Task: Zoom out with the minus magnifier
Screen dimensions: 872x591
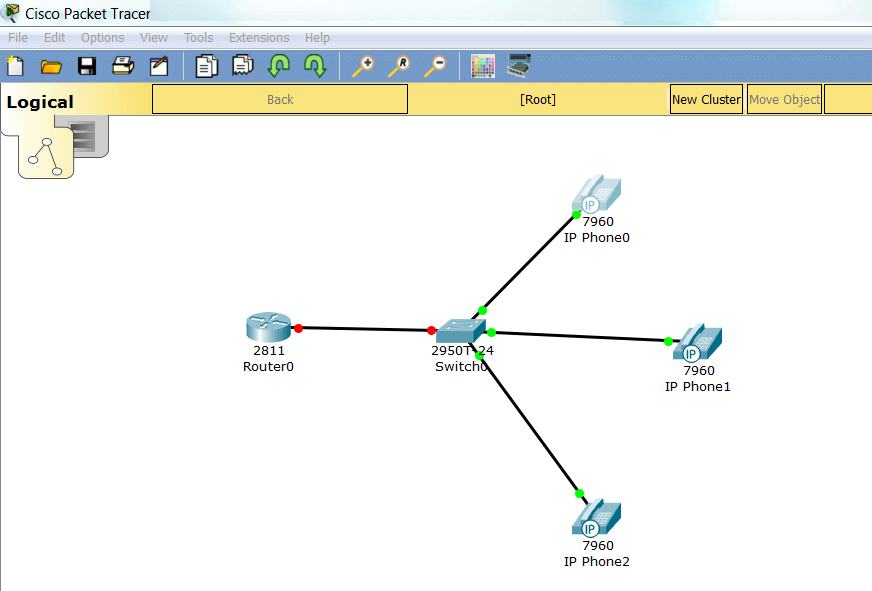Action: point(435,67)
